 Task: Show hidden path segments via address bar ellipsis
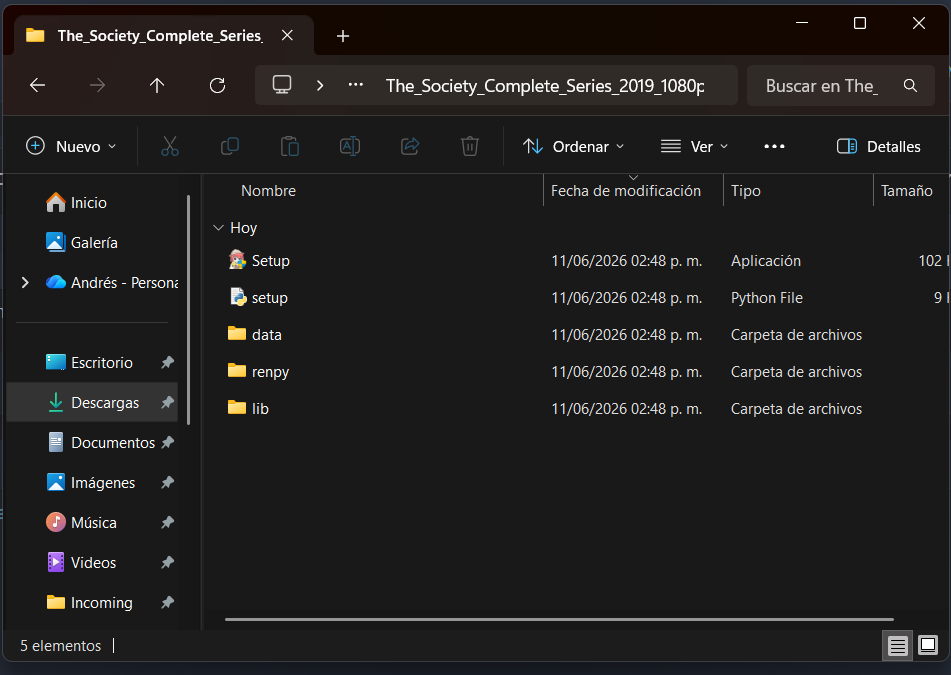click(356, 85)
